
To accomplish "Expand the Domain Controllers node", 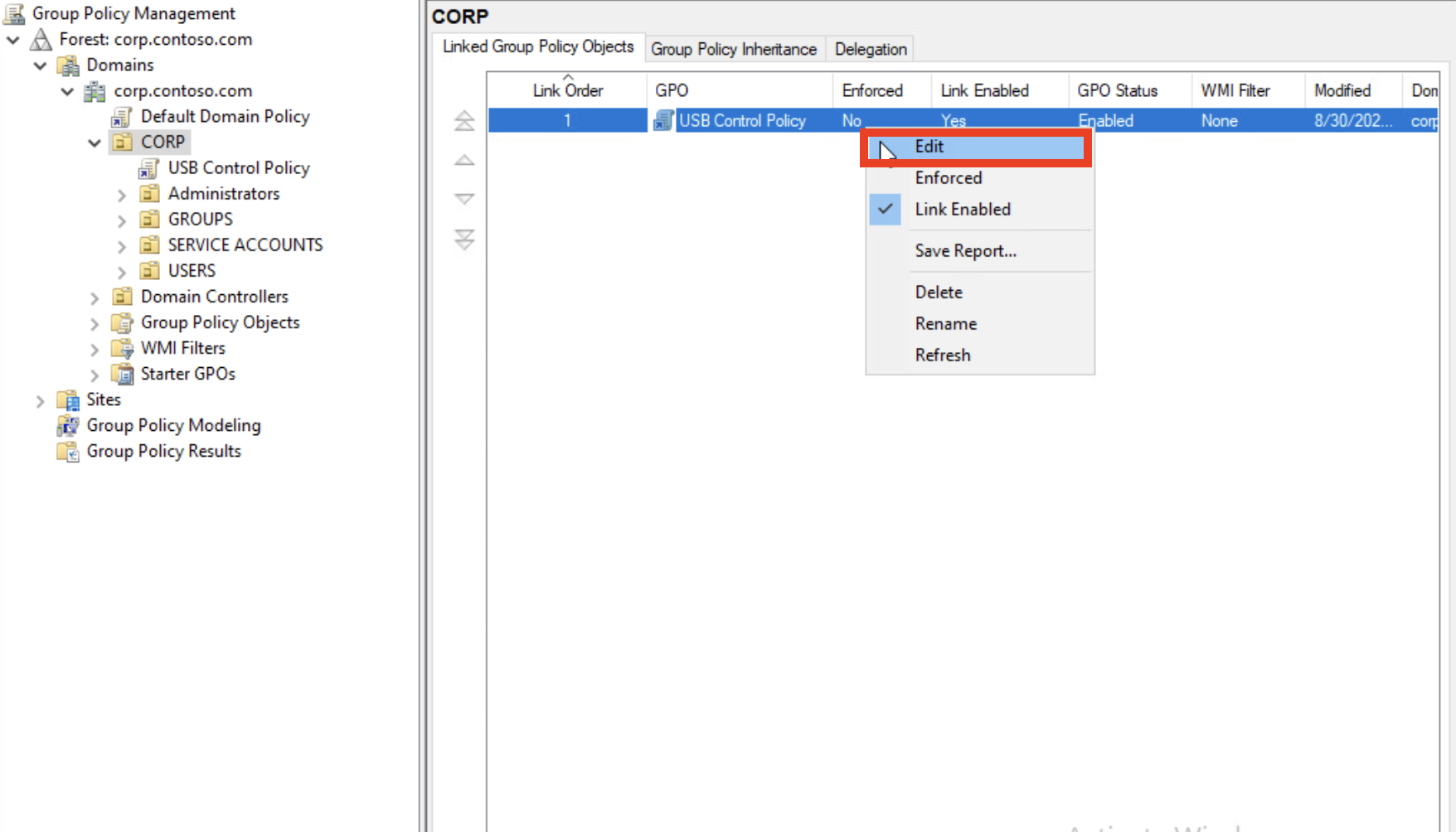I will 95,298.
